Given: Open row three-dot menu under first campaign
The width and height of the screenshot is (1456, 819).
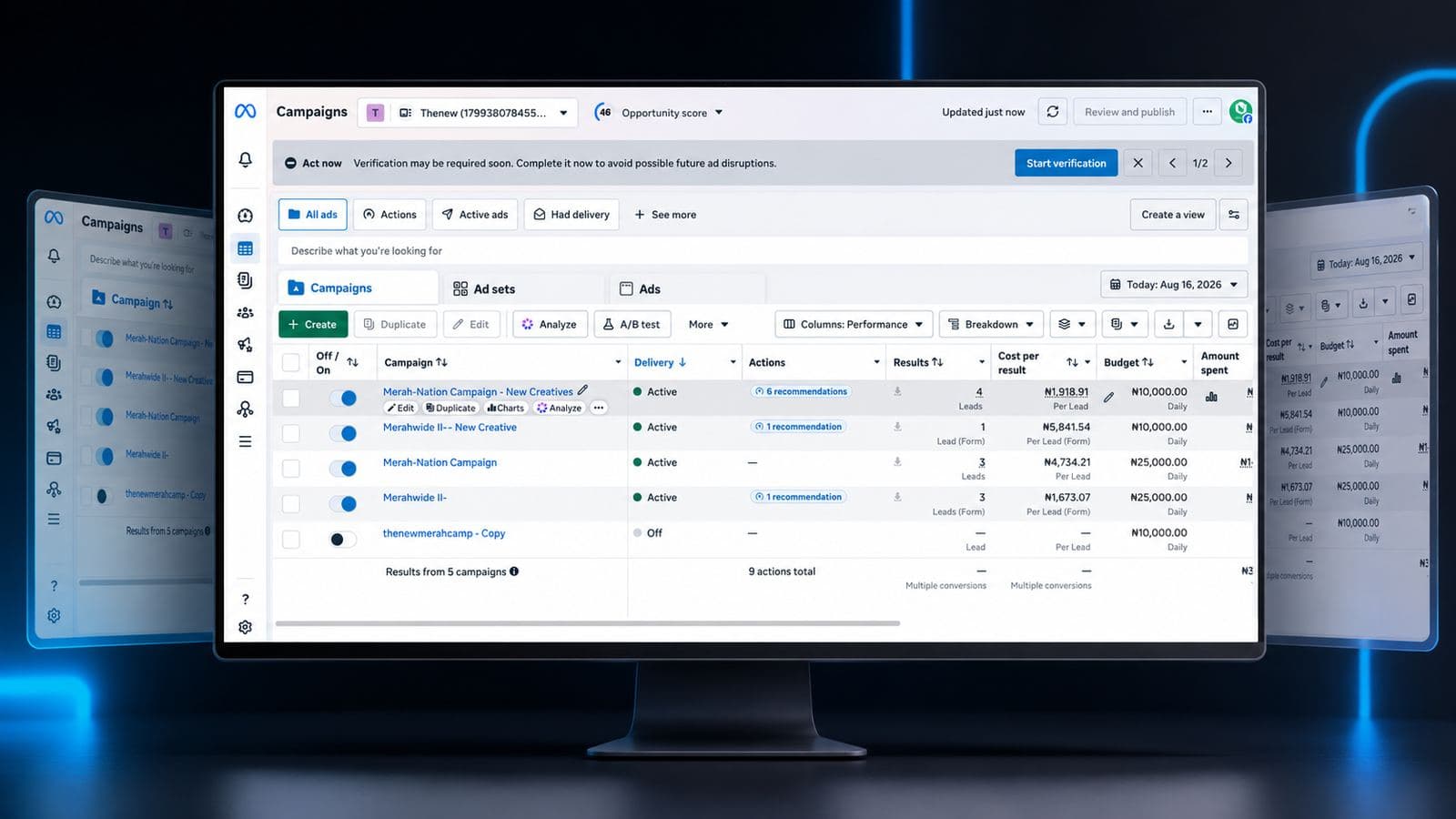Looking at the screenshot, I should tap(599, 408).
